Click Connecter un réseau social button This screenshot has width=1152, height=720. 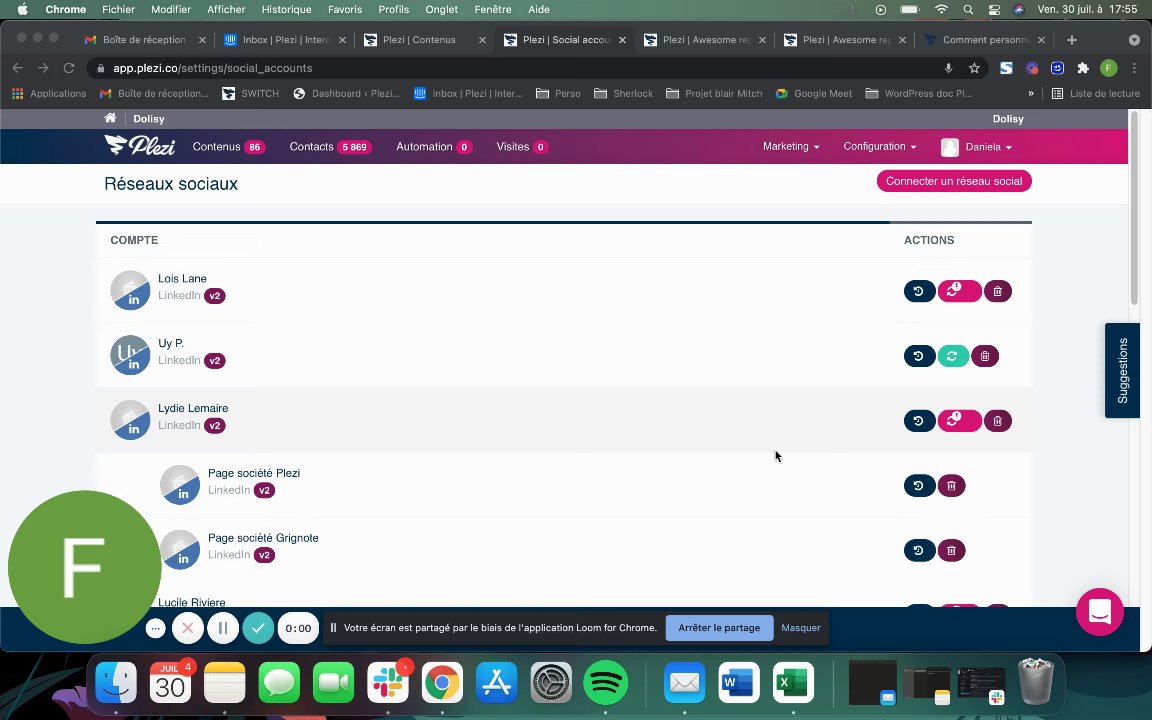tap(954, 181)
